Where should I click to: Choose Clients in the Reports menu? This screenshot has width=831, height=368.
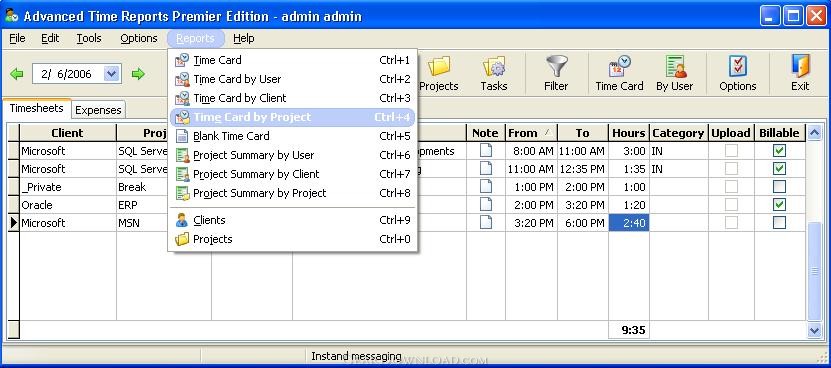292,220
